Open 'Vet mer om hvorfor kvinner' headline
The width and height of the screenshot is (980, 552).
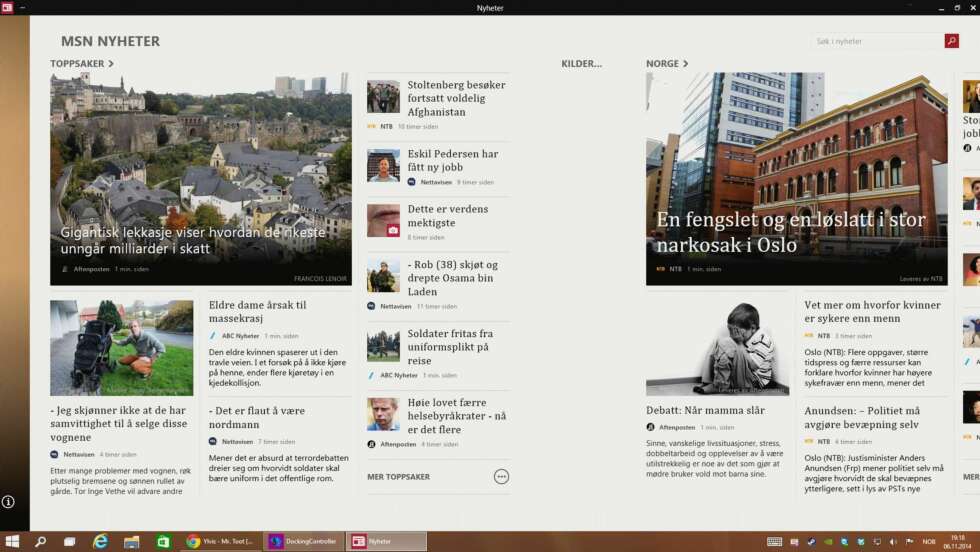[872, 312]
